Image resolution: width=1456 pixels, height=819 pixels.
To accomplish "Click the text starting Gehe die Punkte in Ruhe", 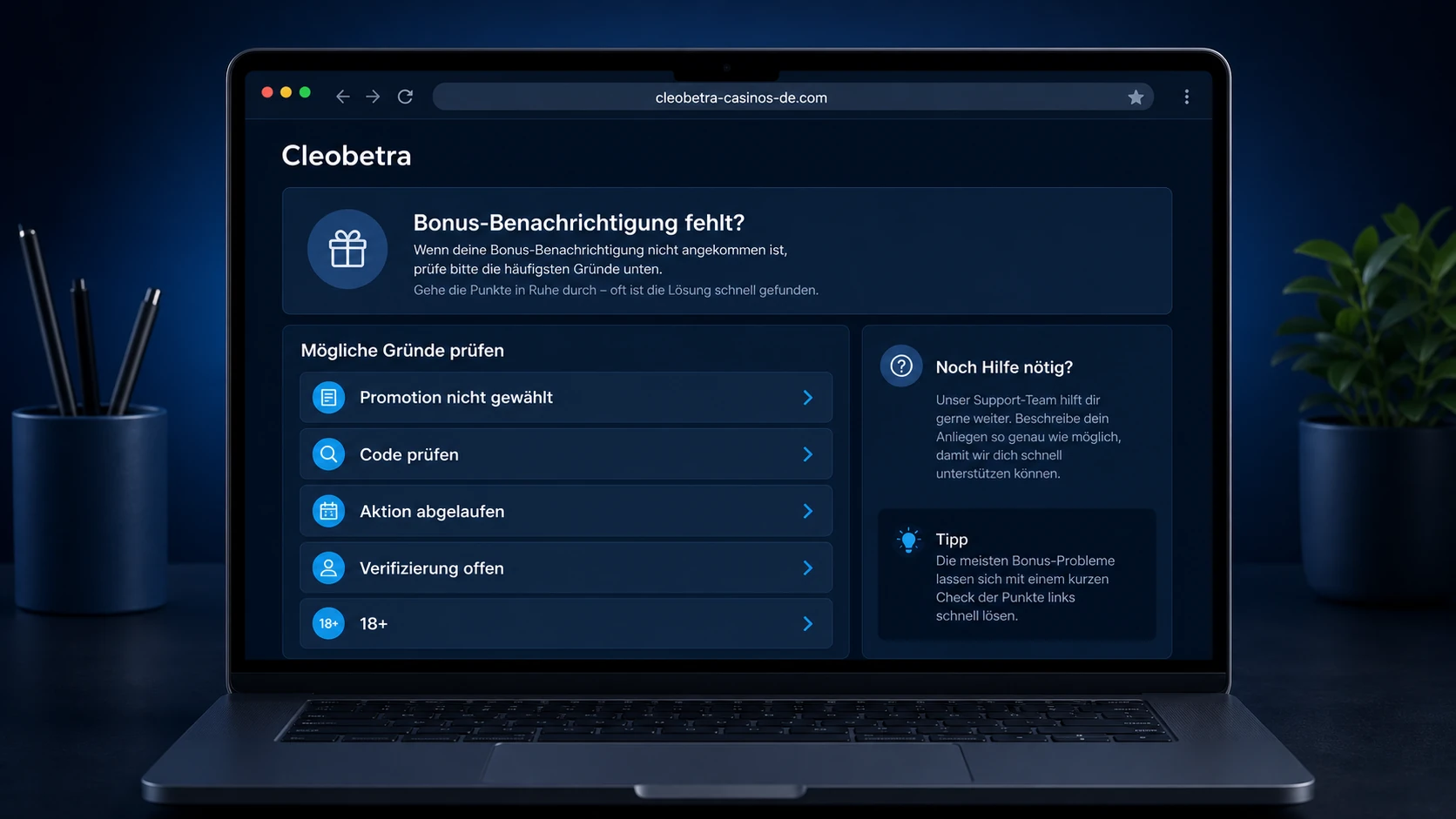I will coord(616,290).
